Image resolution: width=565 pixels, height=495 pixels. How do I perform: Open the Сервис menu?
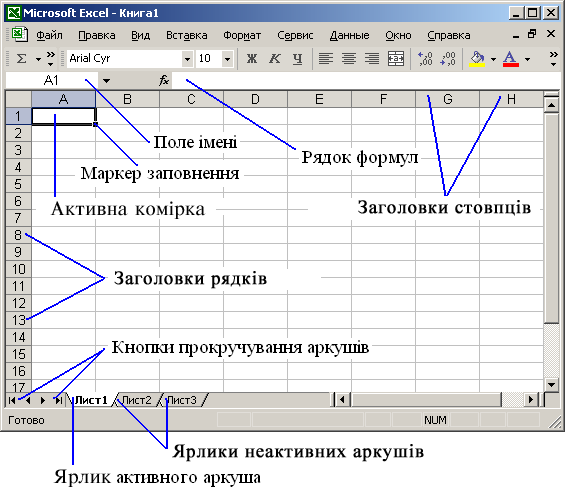(295, 35)
